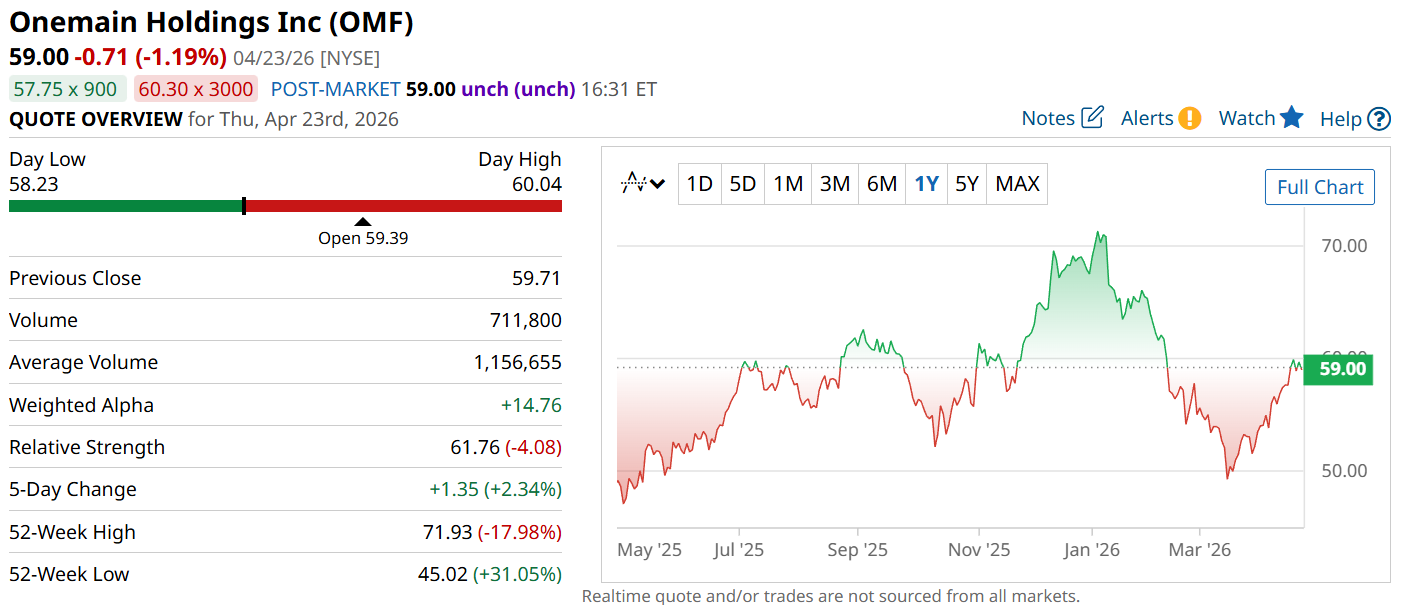This screenshot has height=605, width=1406.
Task: Click the green bid 57.75 x 900 box
Action: point(68,89)
